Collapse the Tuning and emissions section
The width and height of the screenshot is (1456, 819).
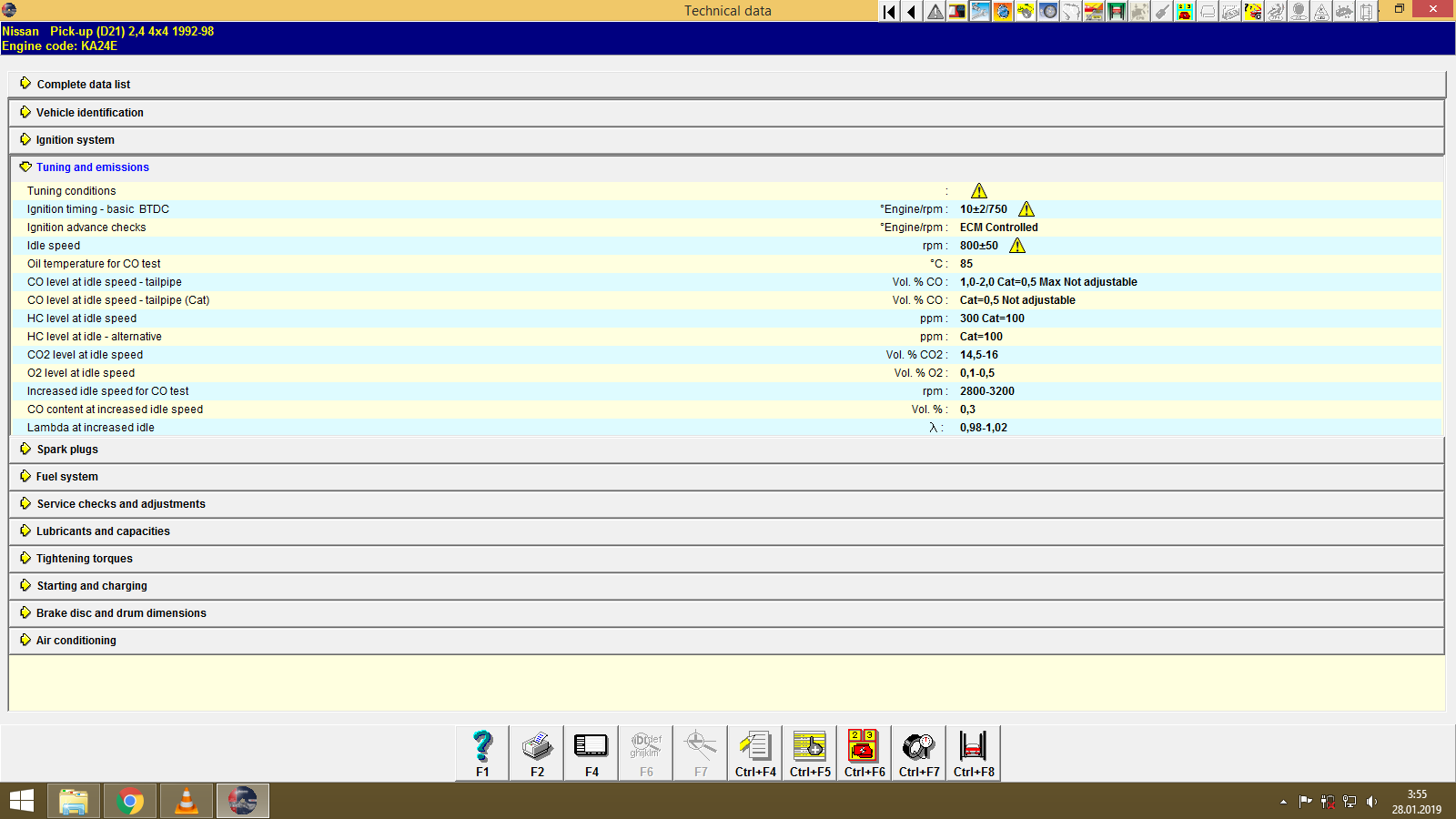tap(91, 167)
